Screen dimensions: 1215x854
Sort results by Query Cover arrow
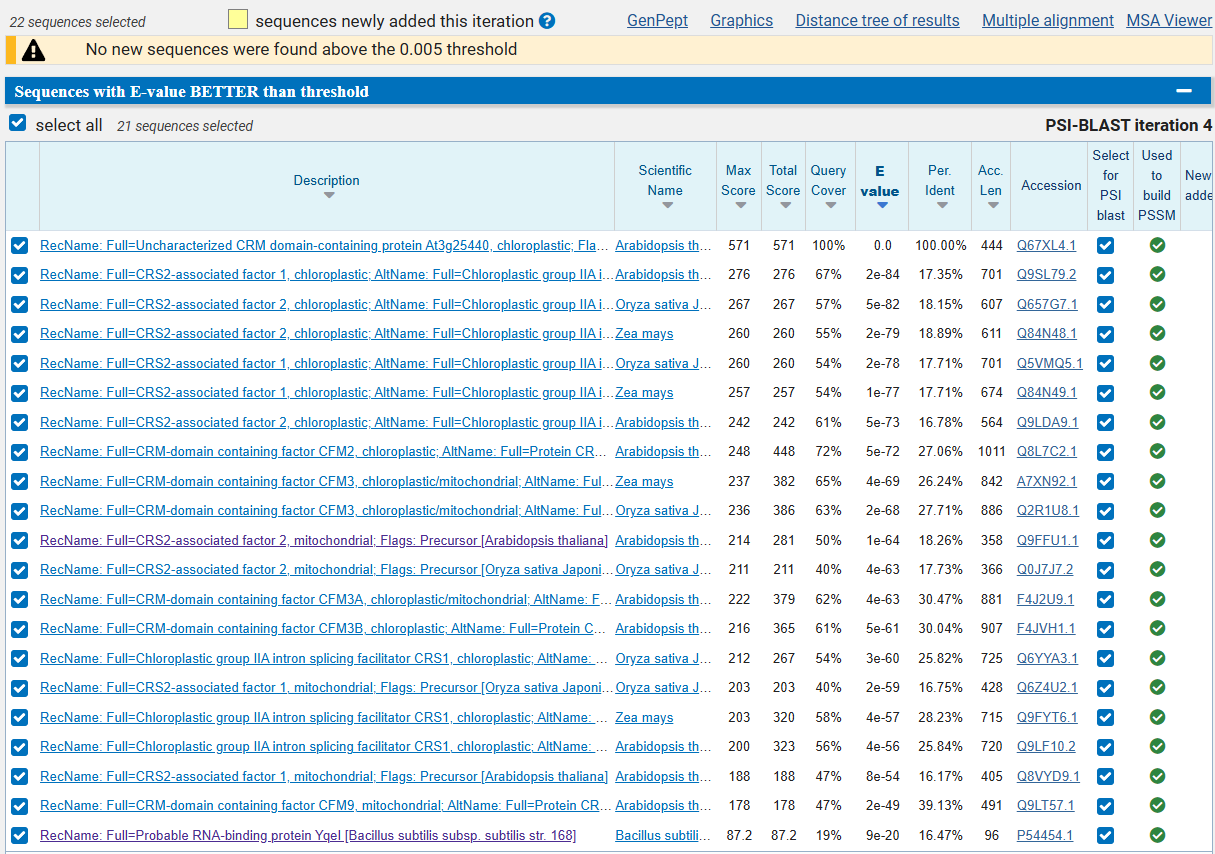[830, 206]
